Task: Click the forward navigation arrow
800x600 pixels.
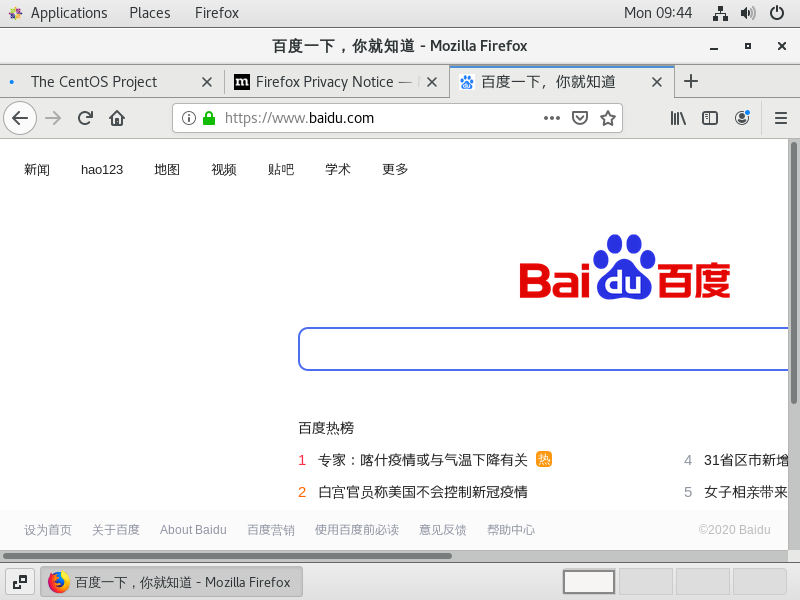Action: 53,118
